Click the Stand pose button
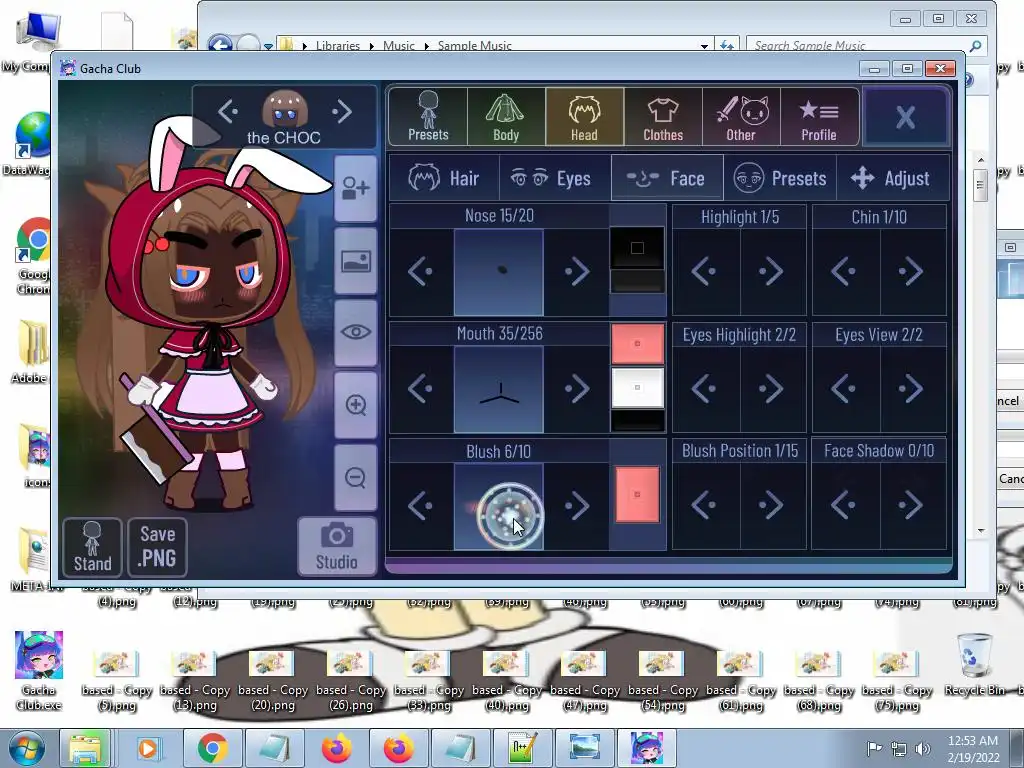 pos(93,547)
